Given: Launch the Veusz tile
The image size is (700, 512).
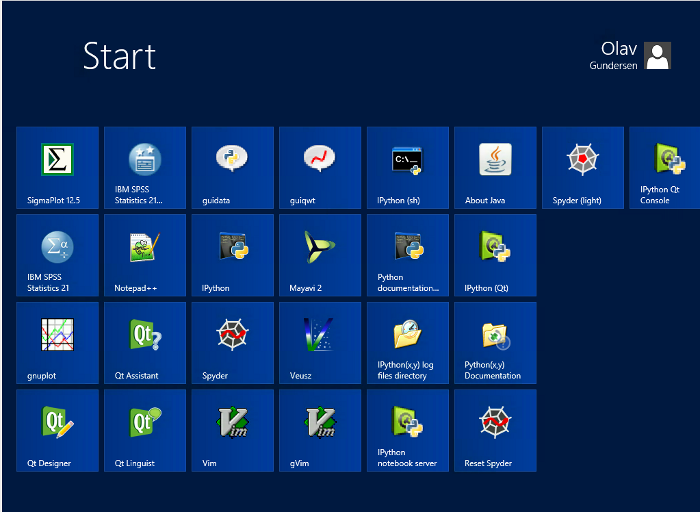Looking at the screenshot, I should click(x=320, y=343).
